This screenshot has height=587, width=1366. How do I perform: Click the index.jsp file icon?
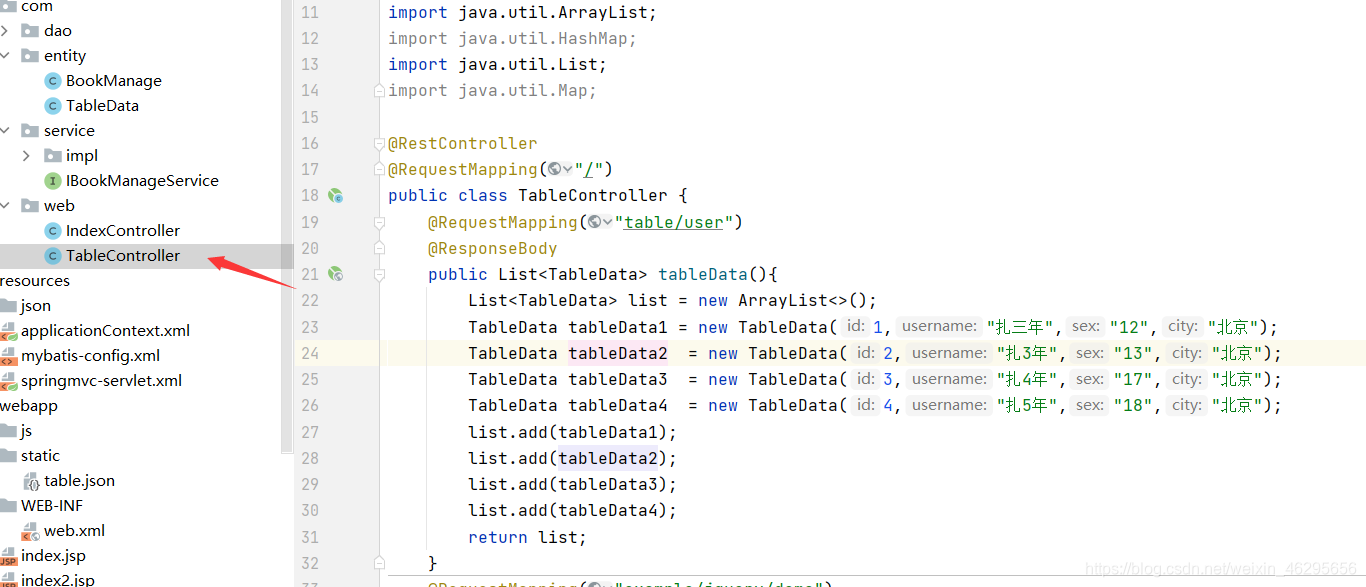pos(8,557)
